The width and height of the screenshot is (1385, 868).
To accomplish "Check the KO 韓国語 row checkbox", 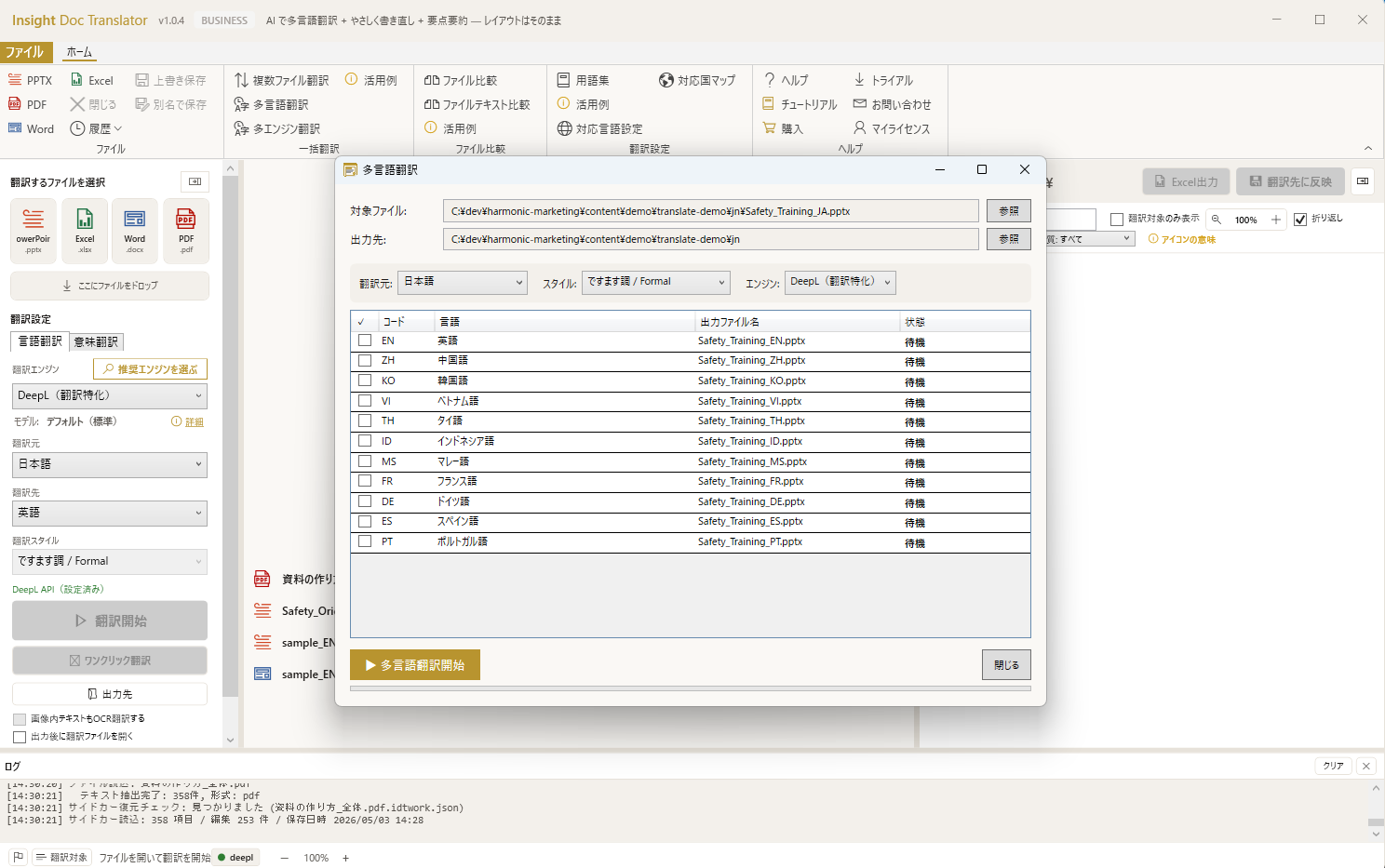I will [365, 381].
